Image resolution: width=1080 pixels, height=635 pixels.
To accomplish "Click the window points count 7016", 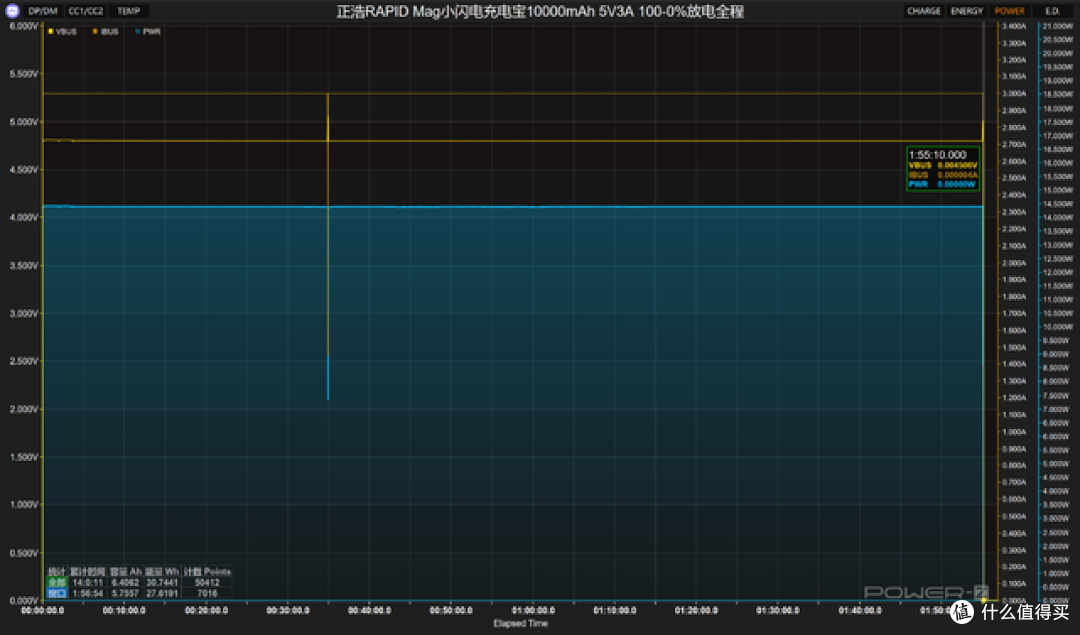I will pyautogui.click(x=207, y=593).
